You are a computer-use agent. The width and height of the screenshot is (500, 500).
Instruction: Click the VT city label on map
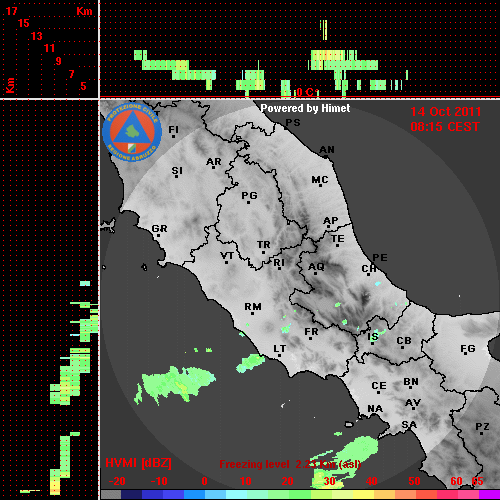227,256
